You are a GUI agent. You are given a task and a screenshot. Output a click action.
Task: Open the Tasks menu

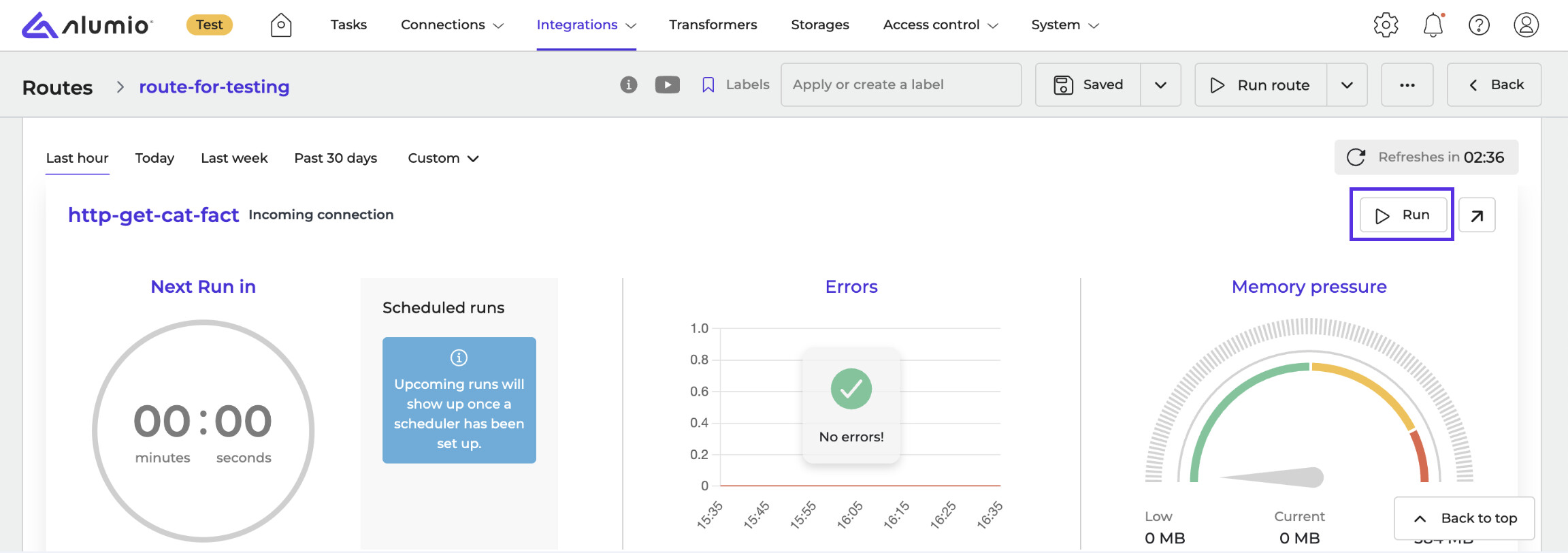point(348,25)
